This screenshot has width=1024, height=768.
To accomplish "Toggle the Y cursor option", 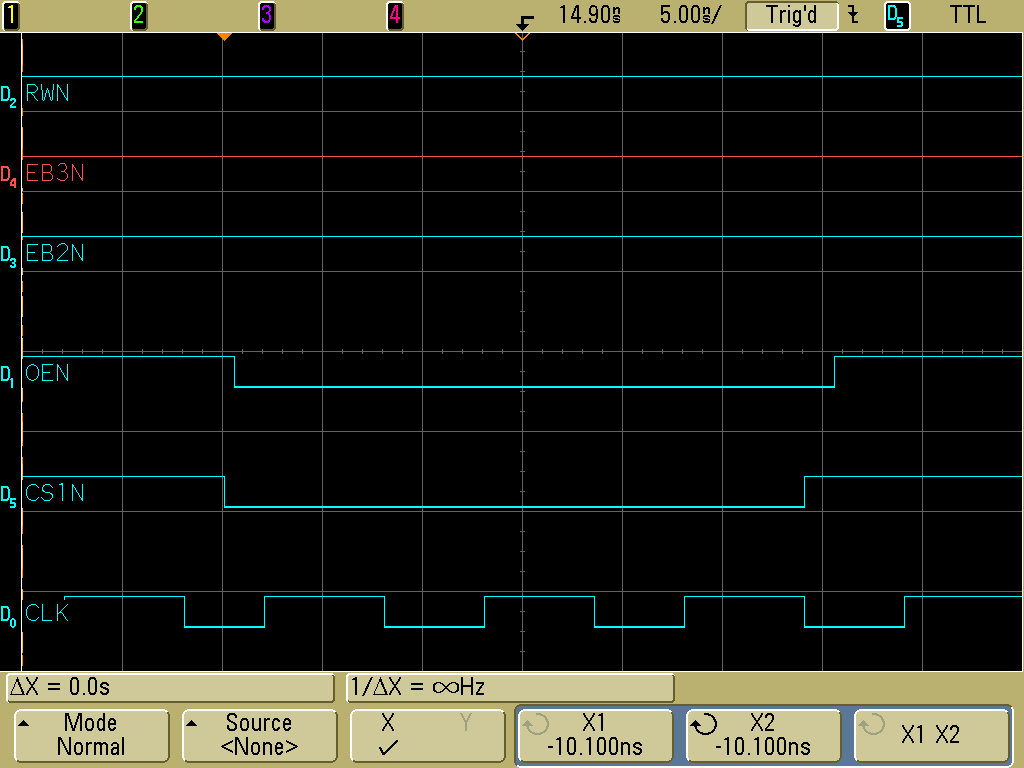I will point(465,723).
